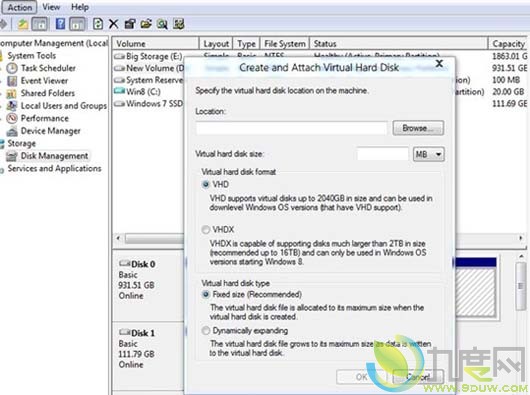
Task: Click the System Reserved drive icon
Action: [119, 80]
